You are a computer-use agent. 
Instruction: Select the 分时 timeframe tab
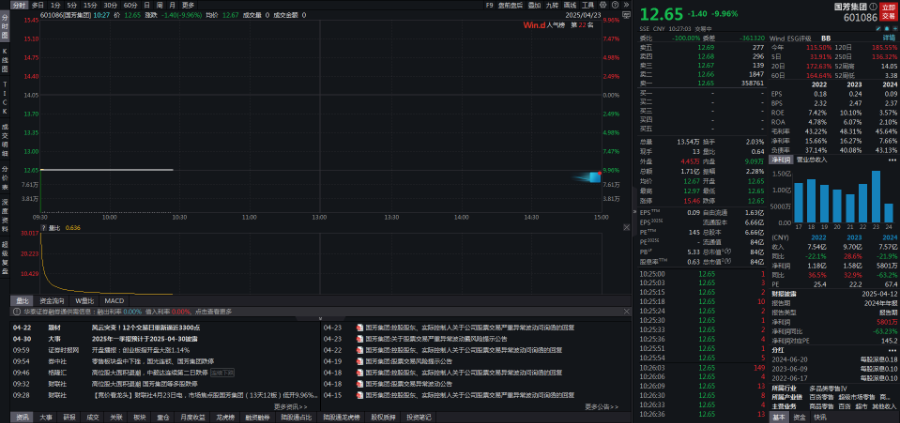click(x=20, y=5)
